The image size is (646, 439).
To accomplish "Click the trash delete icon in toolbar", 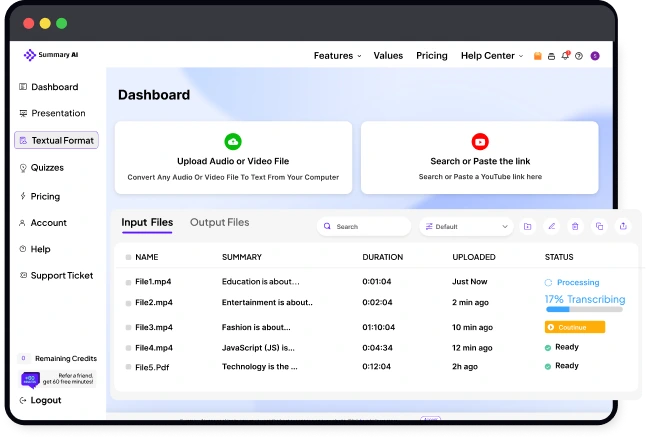I will [x=575, y=227].
